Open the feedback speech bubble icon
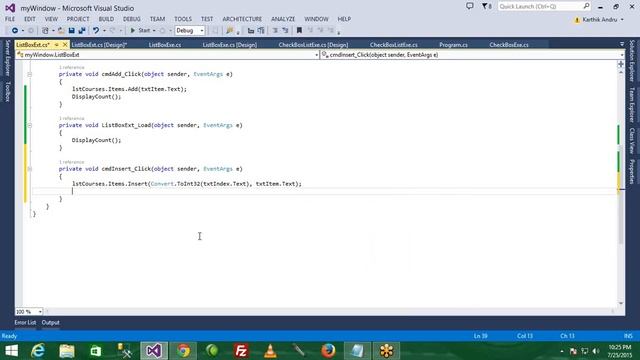 point(470,6)
